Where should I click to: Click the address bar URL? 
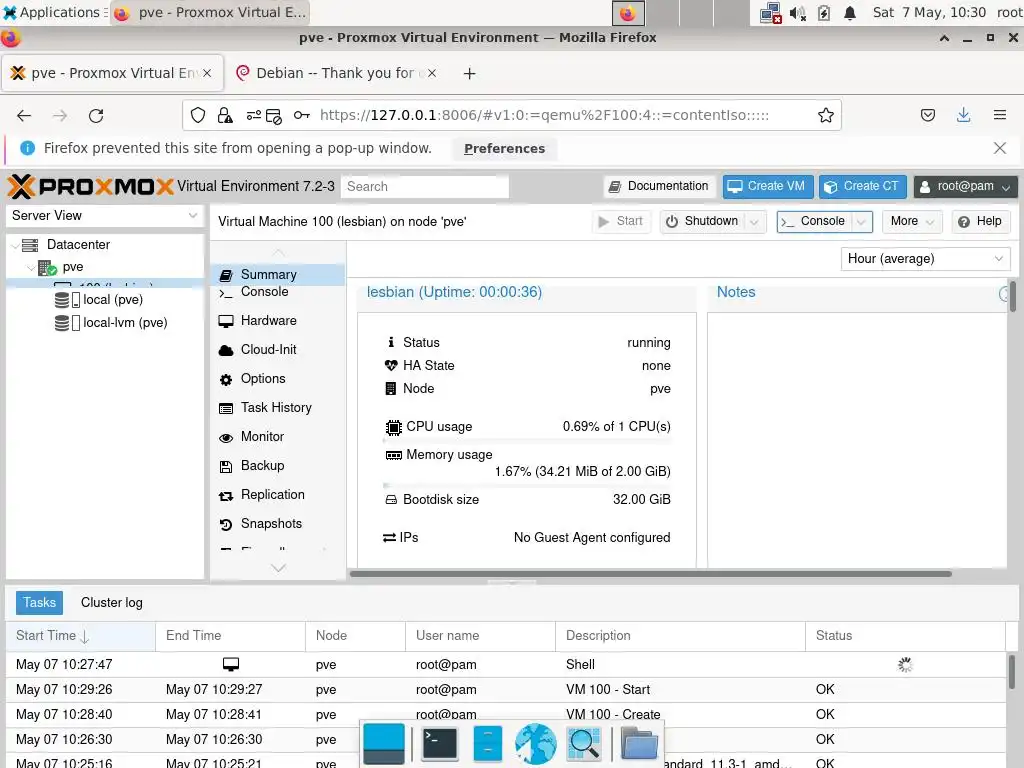tap(544, 116)
